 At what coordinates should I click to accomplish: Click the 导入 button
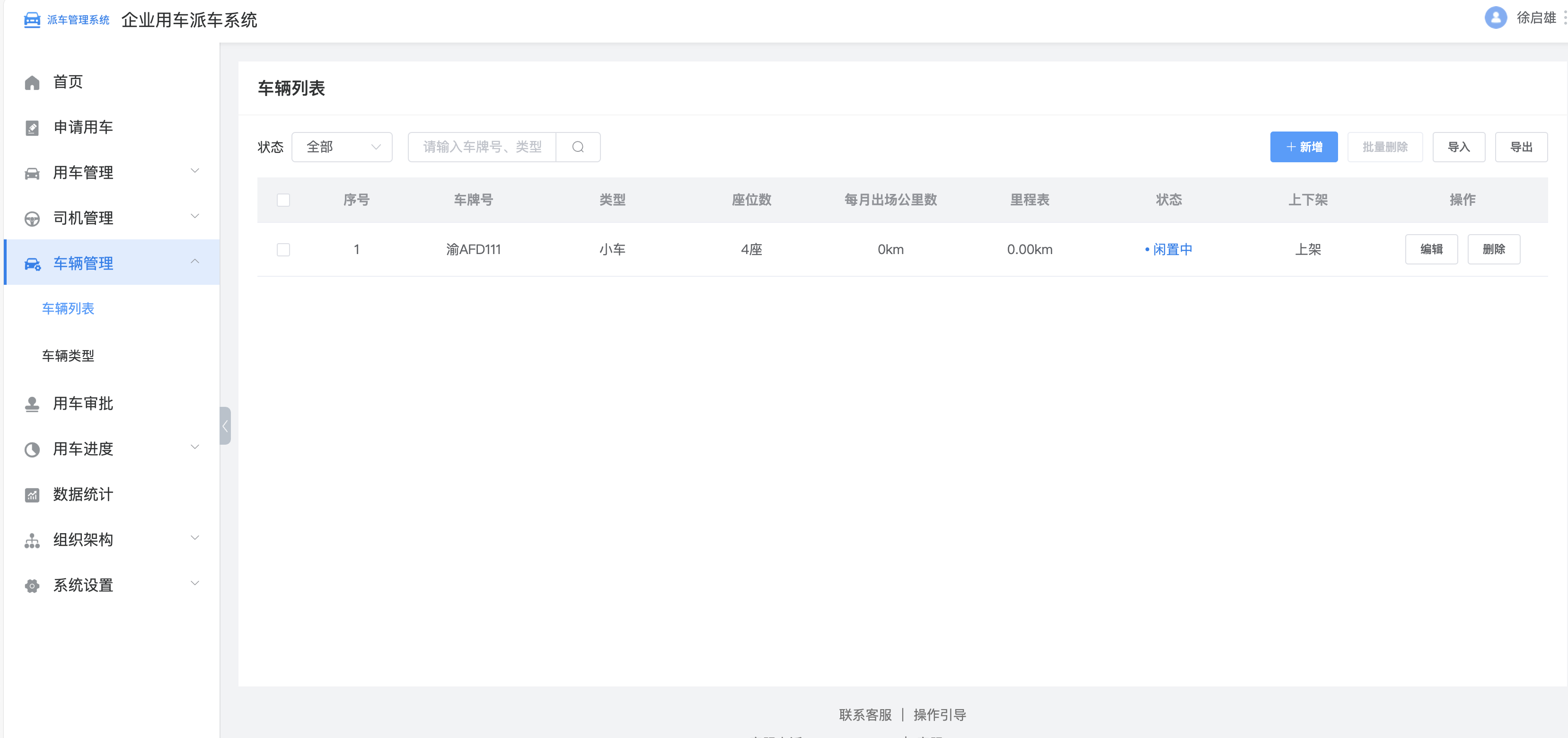pyautogui.click(x=1458, y=147)
